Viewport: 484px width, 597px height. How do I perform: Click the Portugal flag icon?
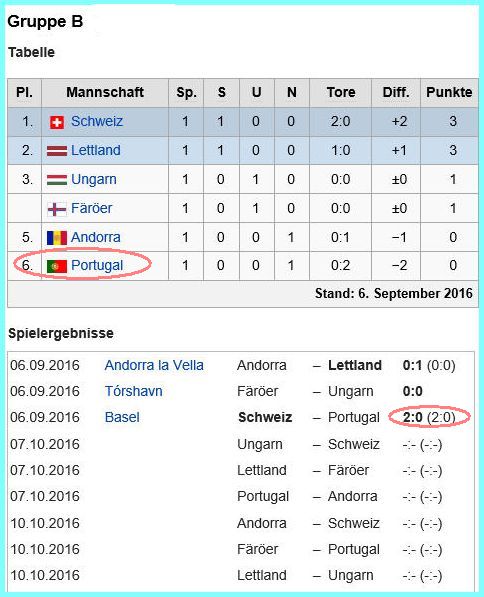point(57,266)
